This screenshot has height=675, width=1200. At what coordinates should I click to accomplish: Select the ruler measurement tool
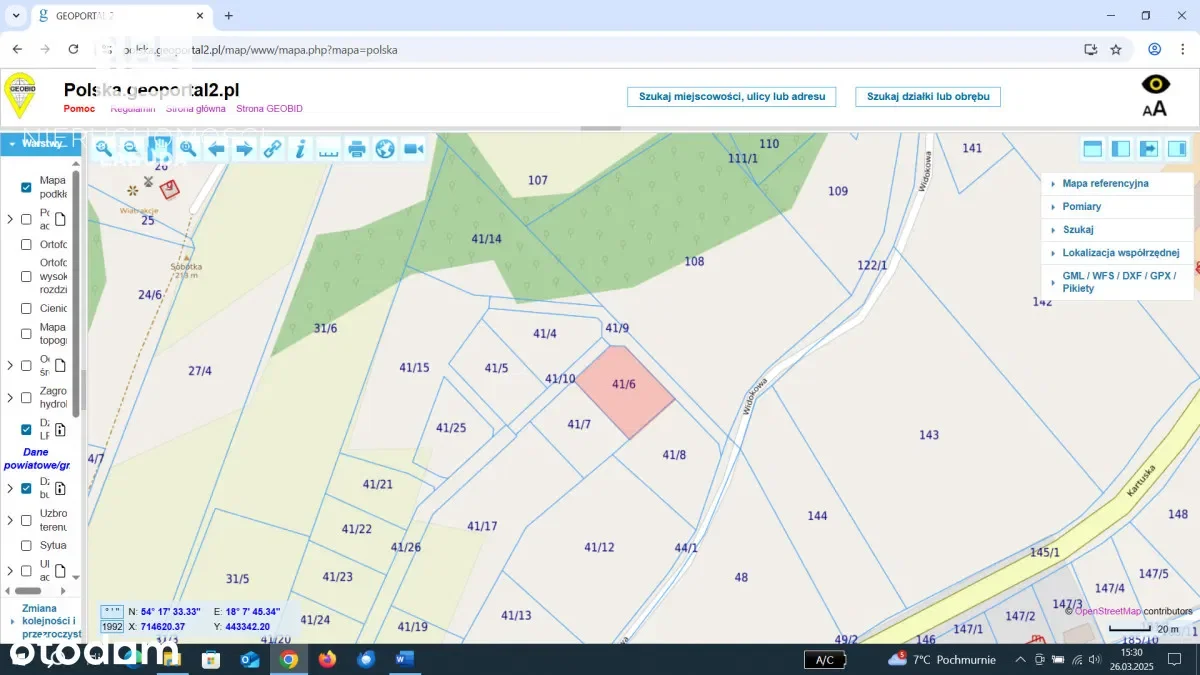pyautogui.click(x=328, y=149)
